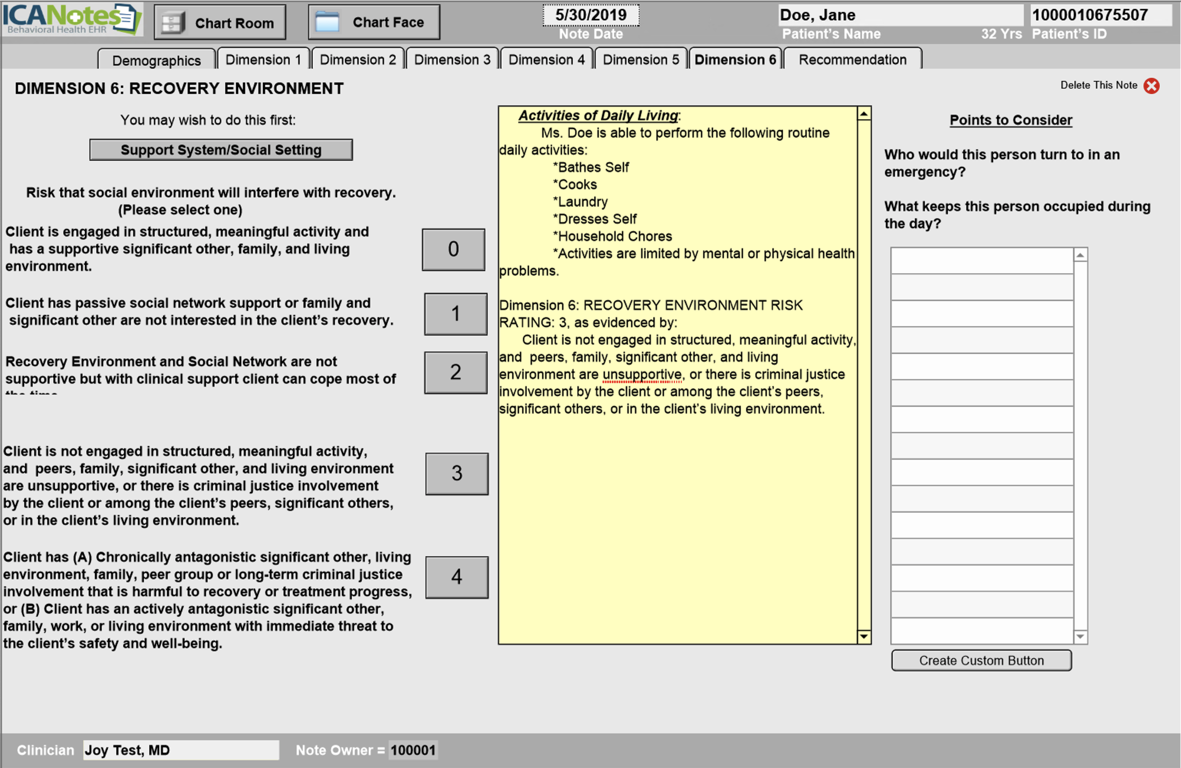
Task: Click up arrow of custom button list
Action: [x=1080, y=256]
